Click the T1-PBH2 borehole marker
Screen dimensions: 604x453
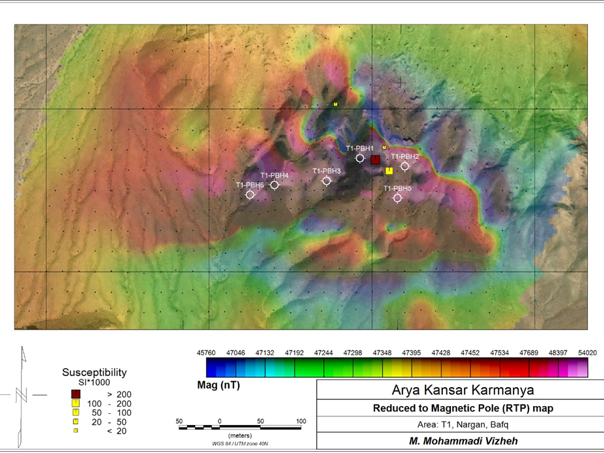[x=404, y=166]
